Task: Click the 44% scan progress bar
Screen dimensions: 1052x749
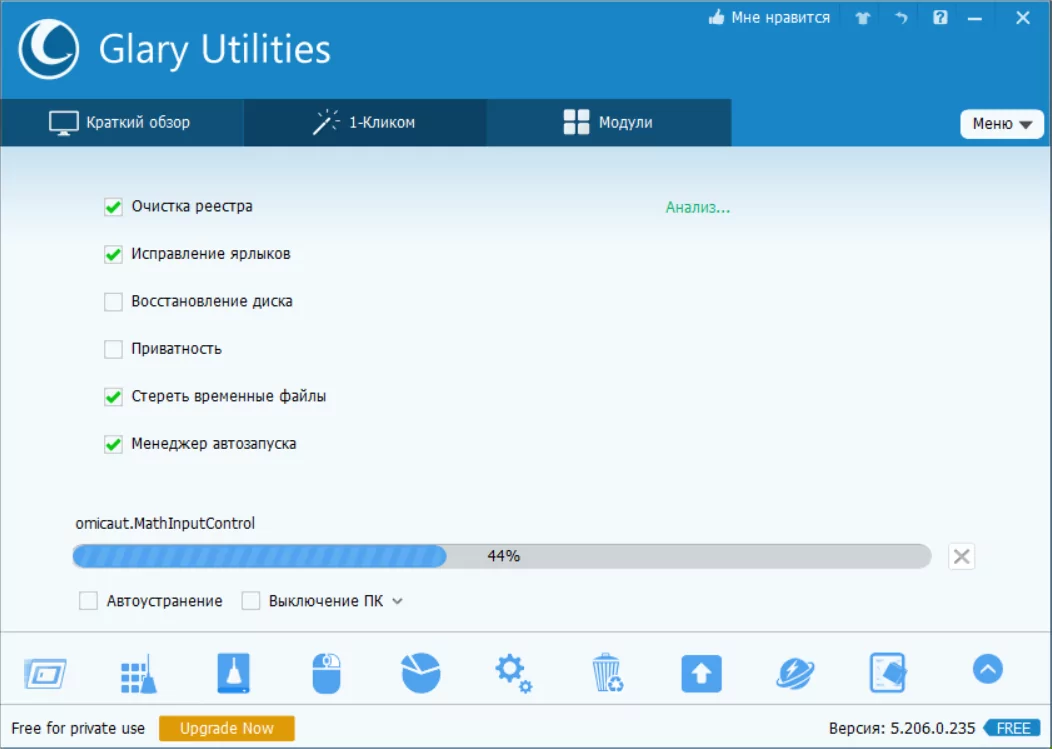Action: coord(502,556)
